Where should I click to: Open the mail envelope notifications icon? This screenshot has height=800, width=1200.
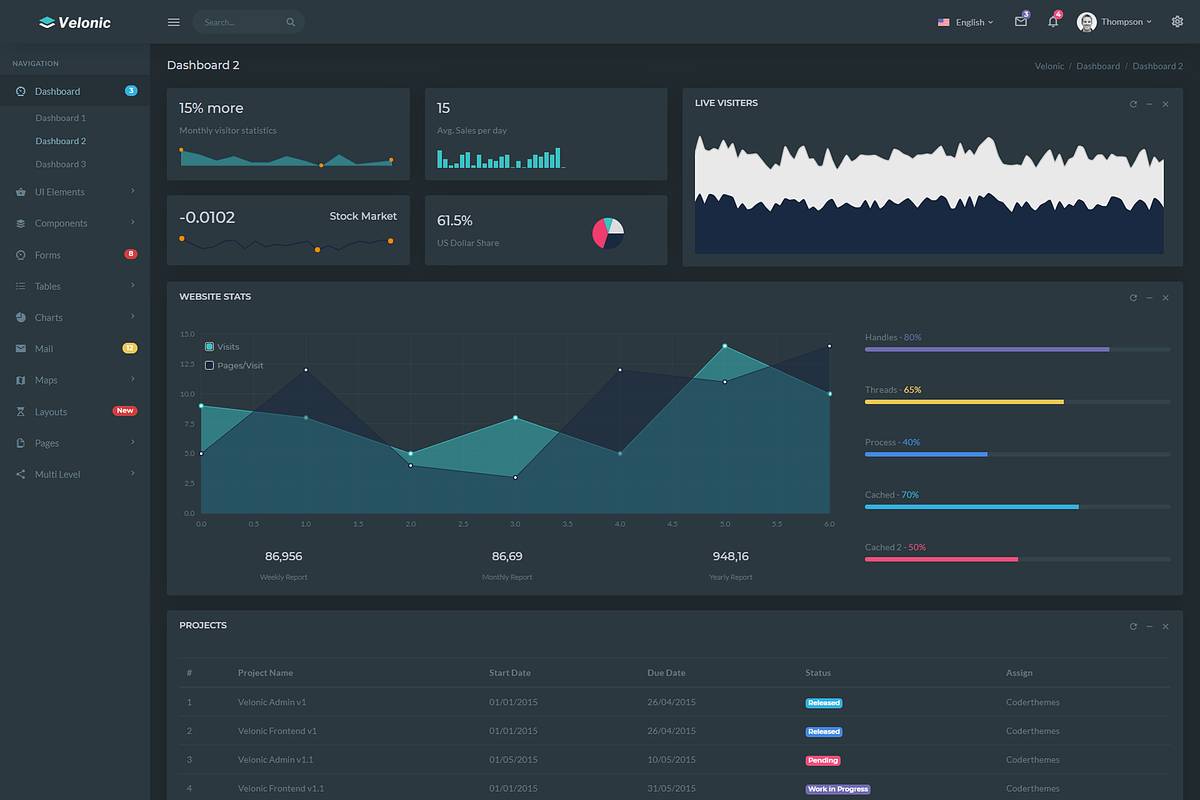pos(1021,21)
